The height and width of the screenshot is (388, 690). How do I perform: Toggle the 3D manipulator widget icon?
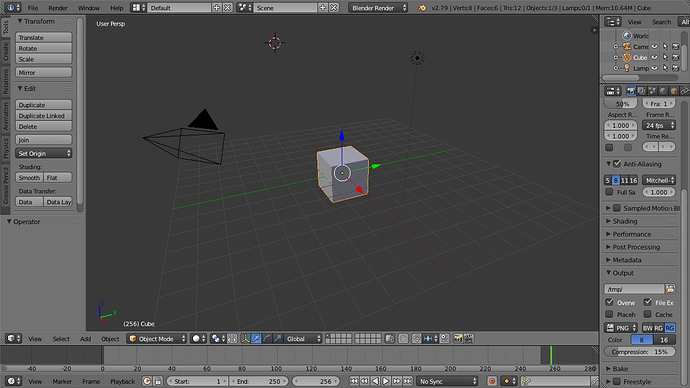pyautogui.click(x=245, y=338)
